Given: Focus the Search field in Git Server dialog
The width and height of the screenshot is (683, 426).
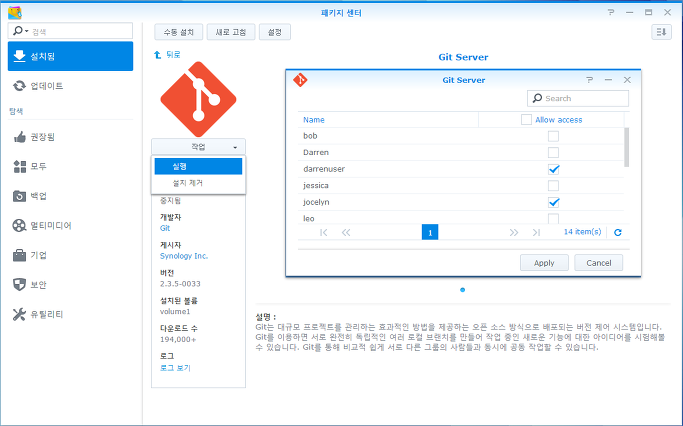Looking at the screenshot, I should [578, 98].
